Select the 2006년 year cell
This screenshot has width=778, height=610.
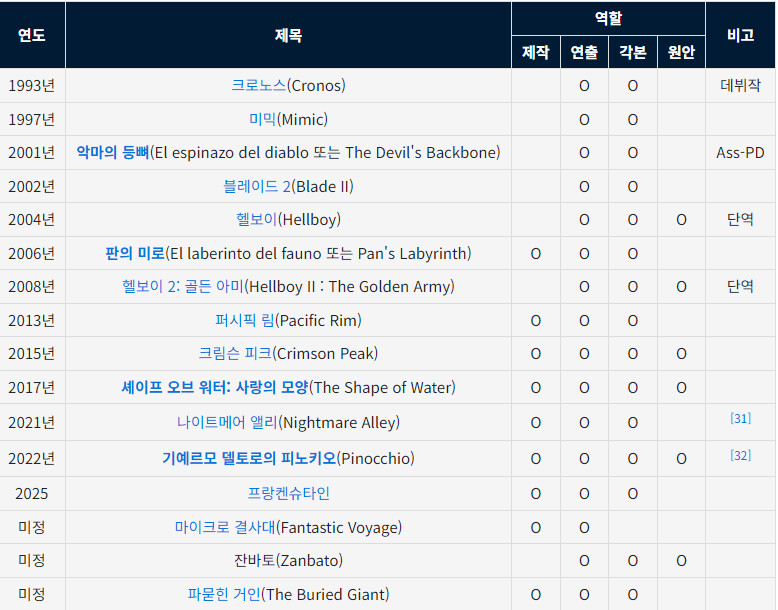(x=32, y=254)
